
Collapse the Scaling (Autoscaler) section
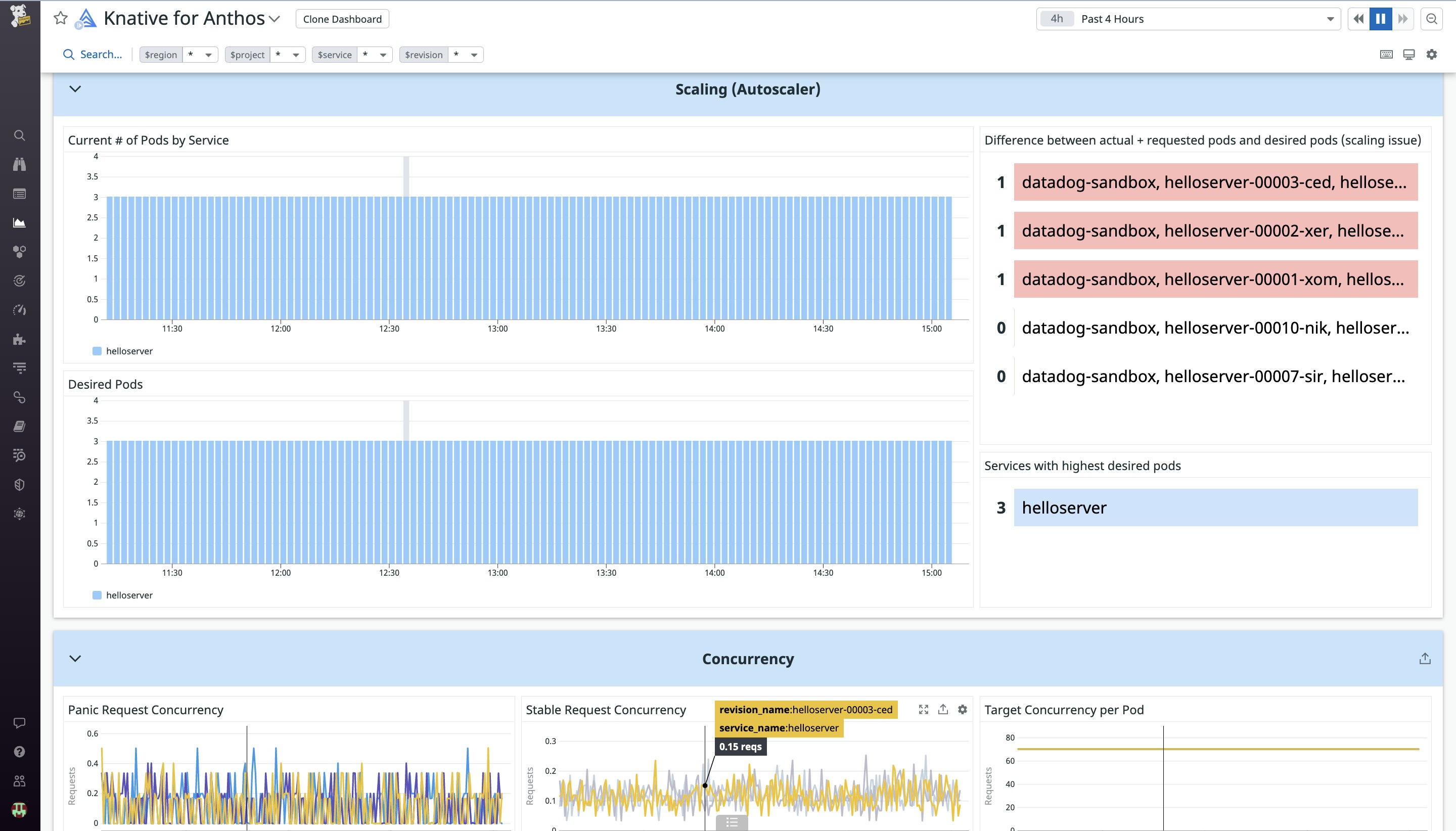[75, 89]
